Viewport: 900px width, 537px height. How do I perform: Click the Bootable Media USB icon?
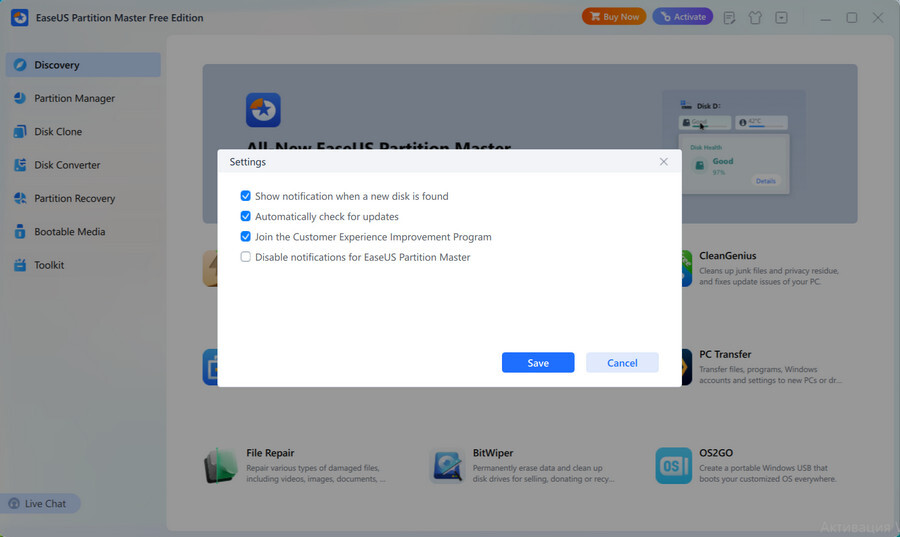[x=20, y=231]
